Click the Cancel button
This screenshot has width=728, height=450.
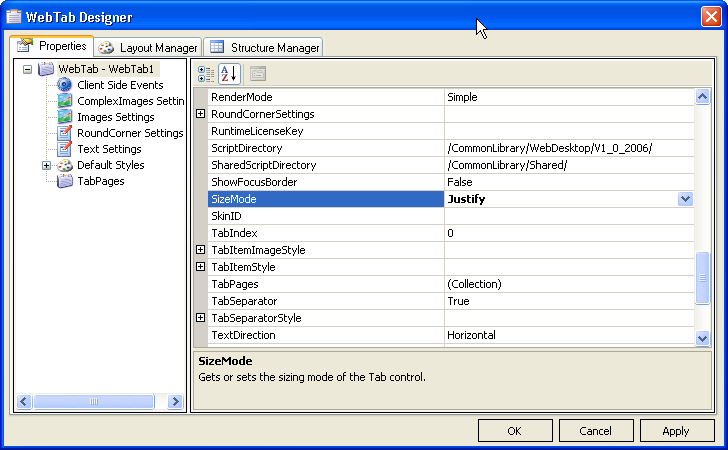click(x=595, y=431)
